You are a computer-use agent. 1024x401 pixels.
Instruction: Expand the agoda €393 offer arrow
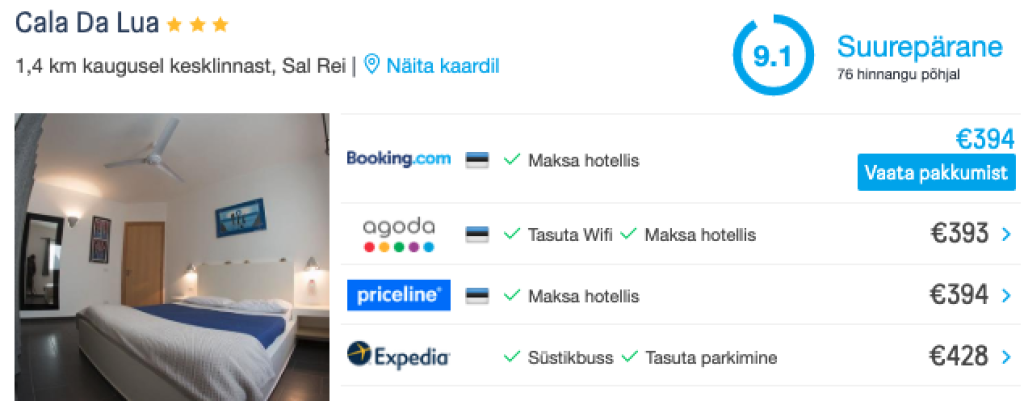click(x=1006, y=235)
